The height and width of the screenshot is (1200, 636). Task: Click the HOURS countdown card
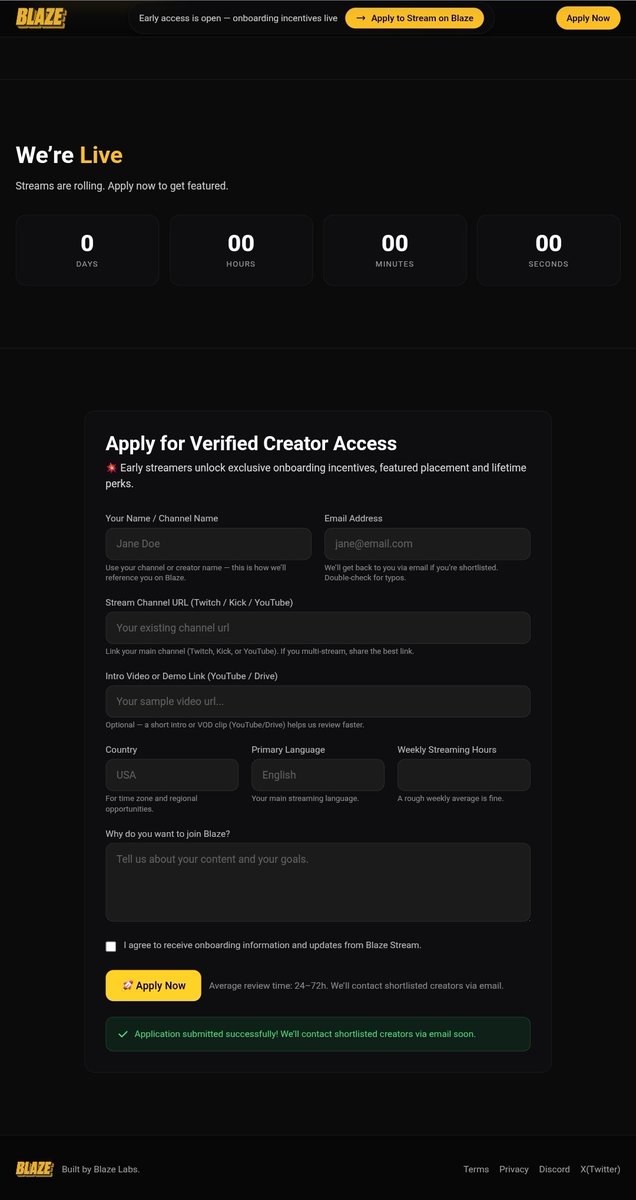click(241, 250)
